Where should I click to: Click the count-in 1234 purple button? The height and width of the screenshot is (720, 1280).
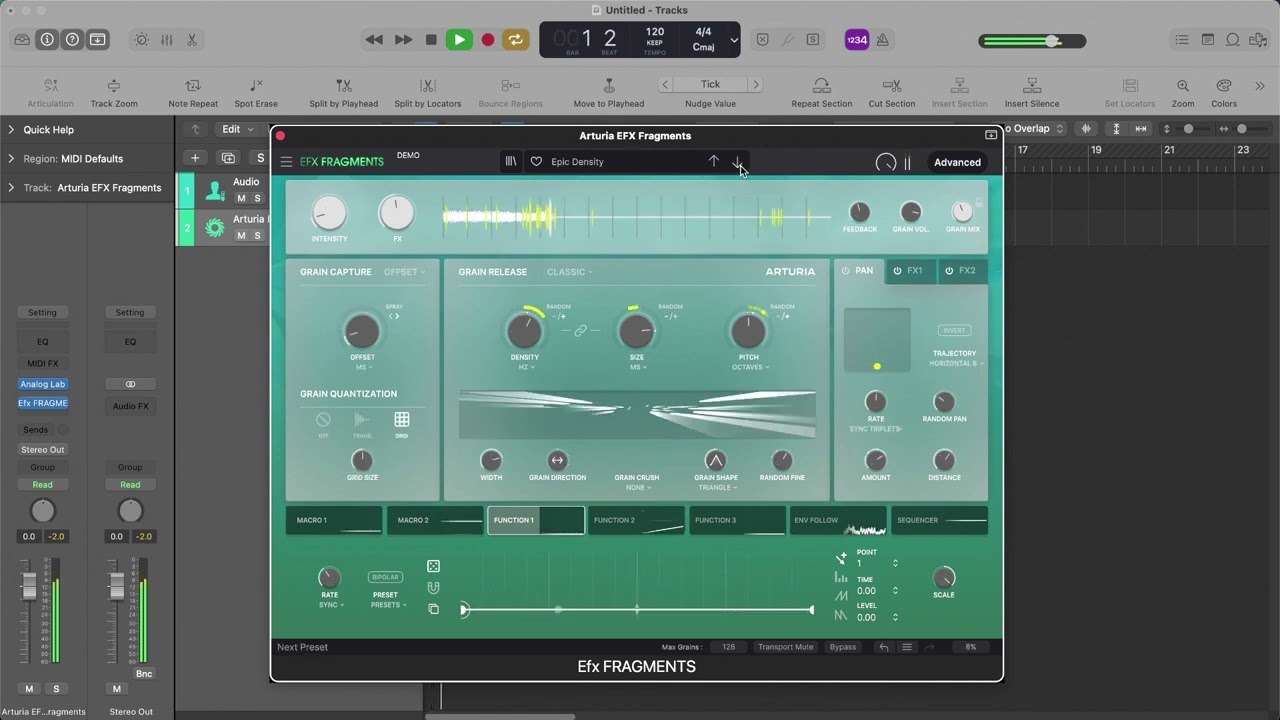[x=857, y=40]
